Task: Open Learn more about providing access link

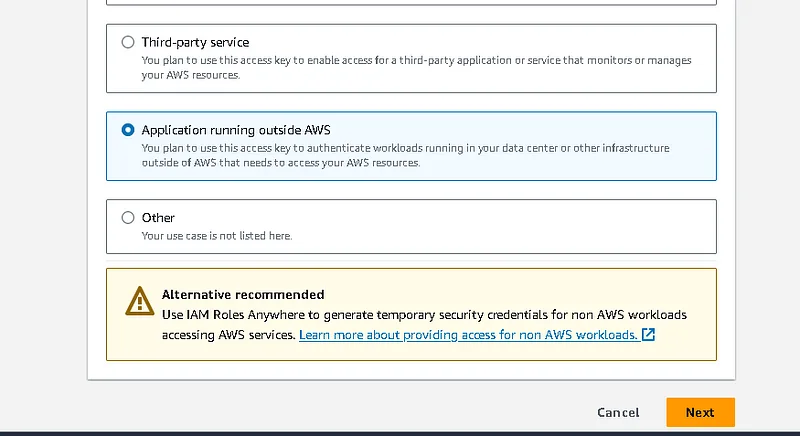Action: click(468, 334)
